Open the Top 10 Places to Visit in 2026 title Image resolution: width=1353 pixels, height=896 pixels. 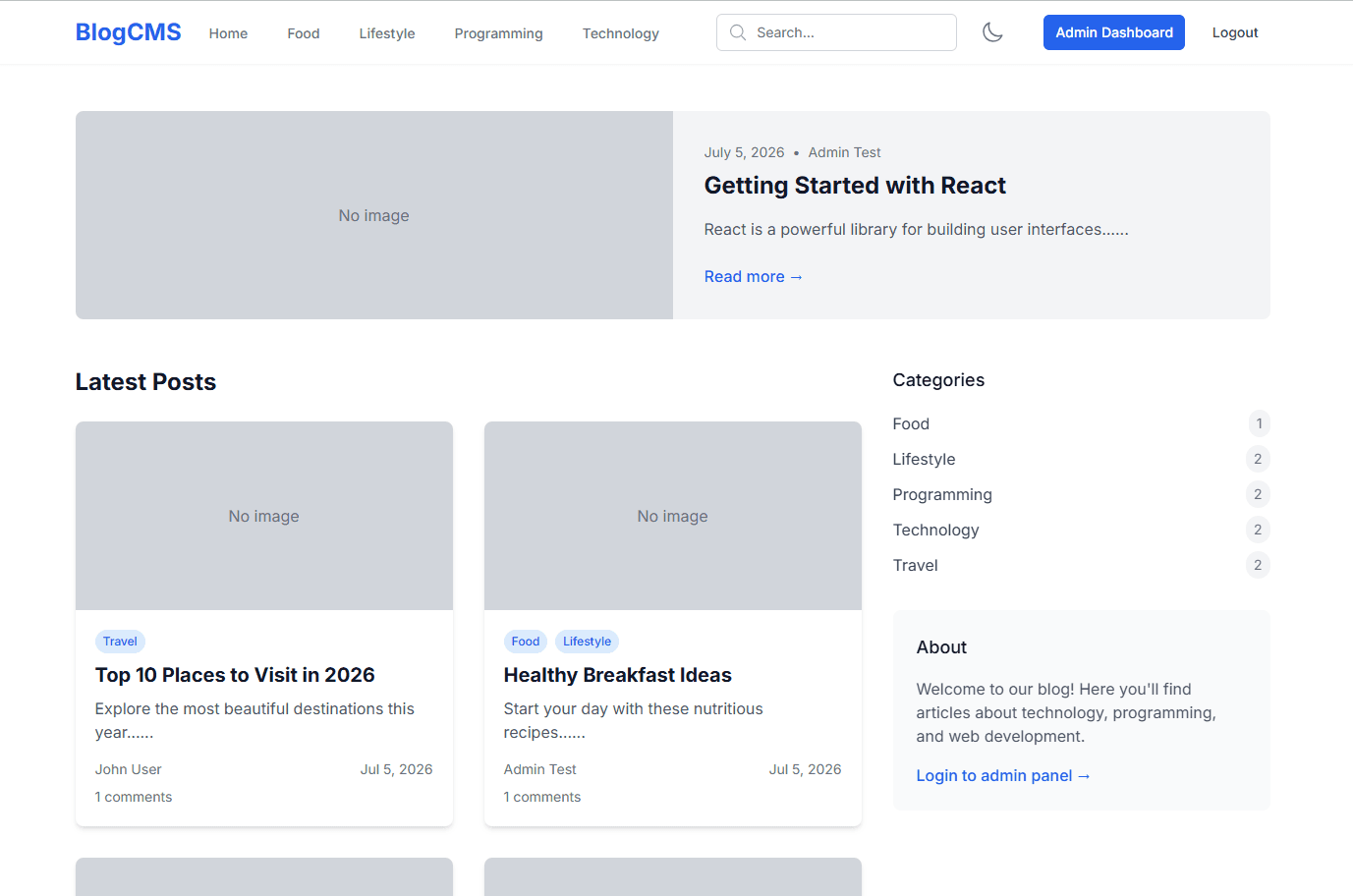[235, 675]
